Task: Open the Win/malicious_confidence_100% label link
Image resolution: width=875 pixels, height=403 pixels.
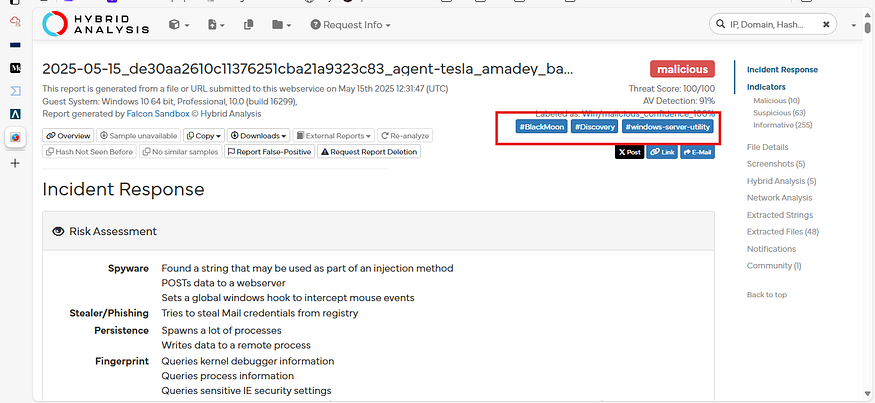Action: (x=648, y=113)
